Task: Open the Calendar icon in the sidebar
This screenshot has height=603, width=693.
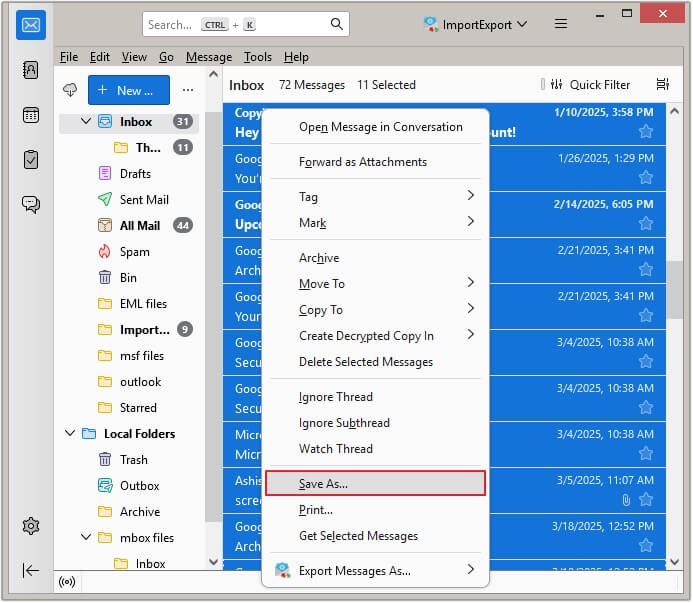Action: (x=30, y=114)
